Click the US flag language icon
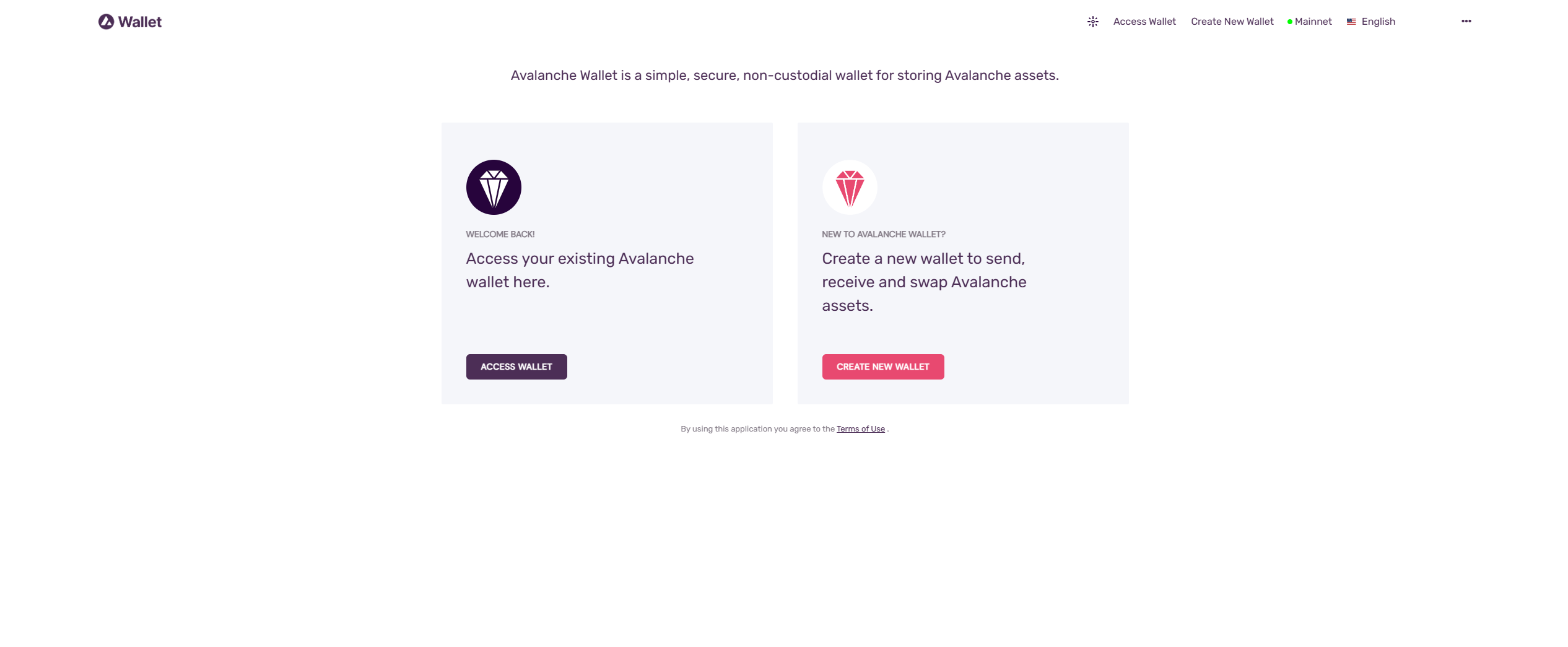1568x647 pixels. 1351,22
